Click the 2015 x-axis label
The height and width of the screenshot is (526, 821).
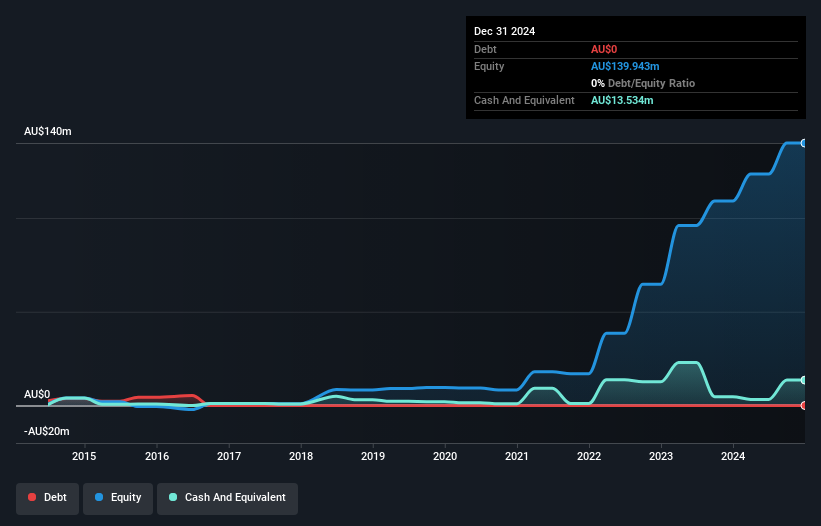click(84, 456)
